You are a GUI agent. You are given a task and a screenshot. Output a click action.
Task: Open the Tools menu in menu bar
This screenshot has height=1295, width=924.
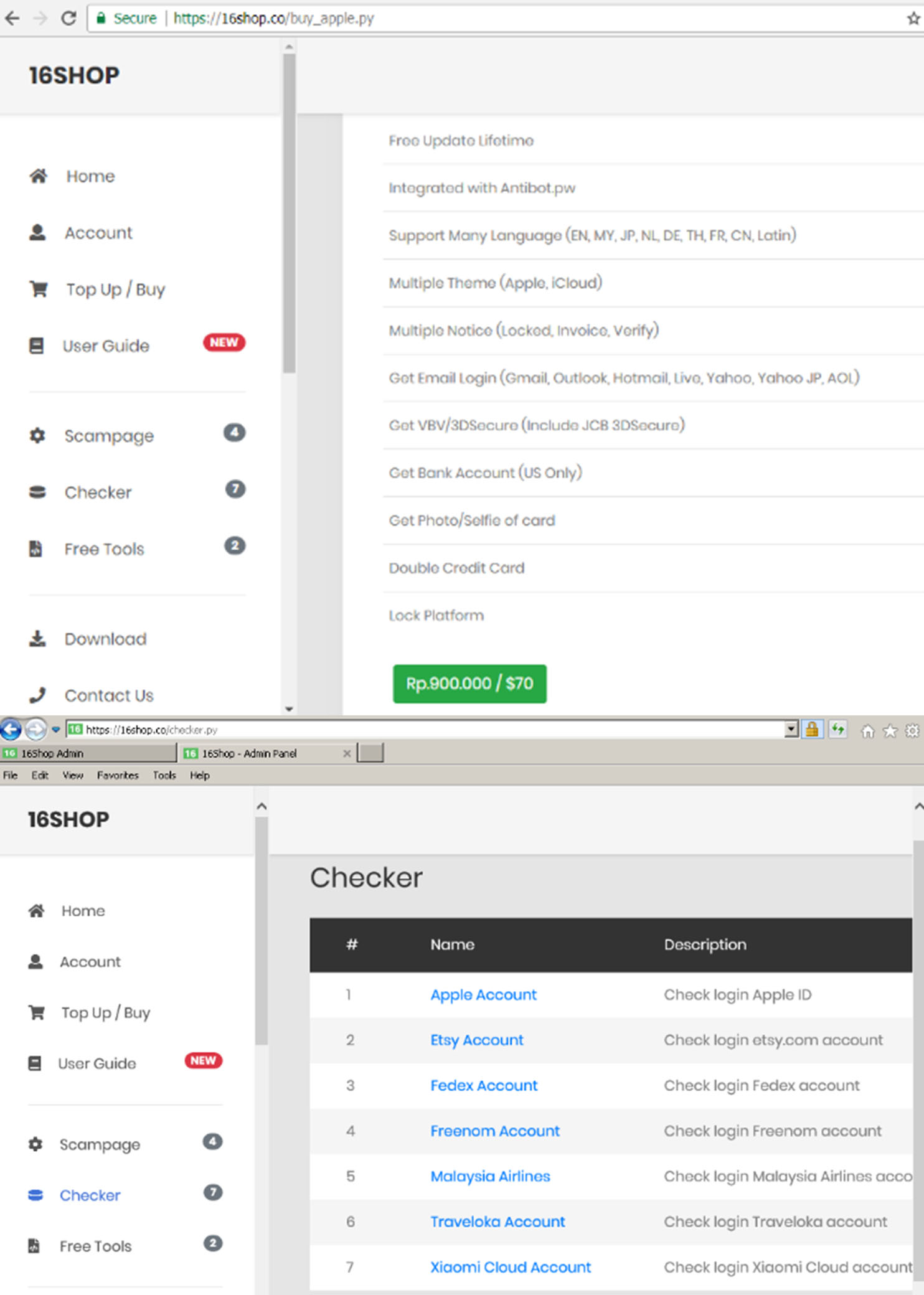tap(164, 775)
